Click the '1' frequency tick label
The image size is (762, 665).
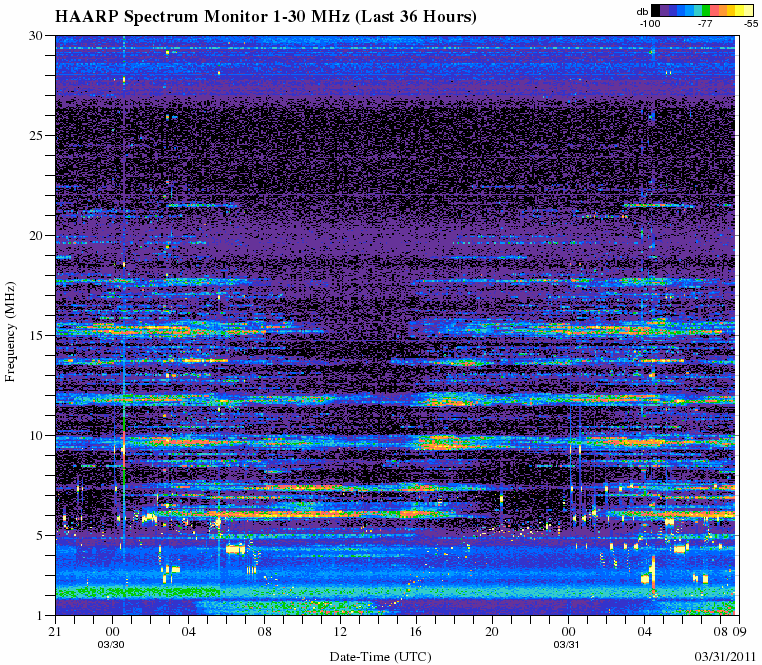40,615
